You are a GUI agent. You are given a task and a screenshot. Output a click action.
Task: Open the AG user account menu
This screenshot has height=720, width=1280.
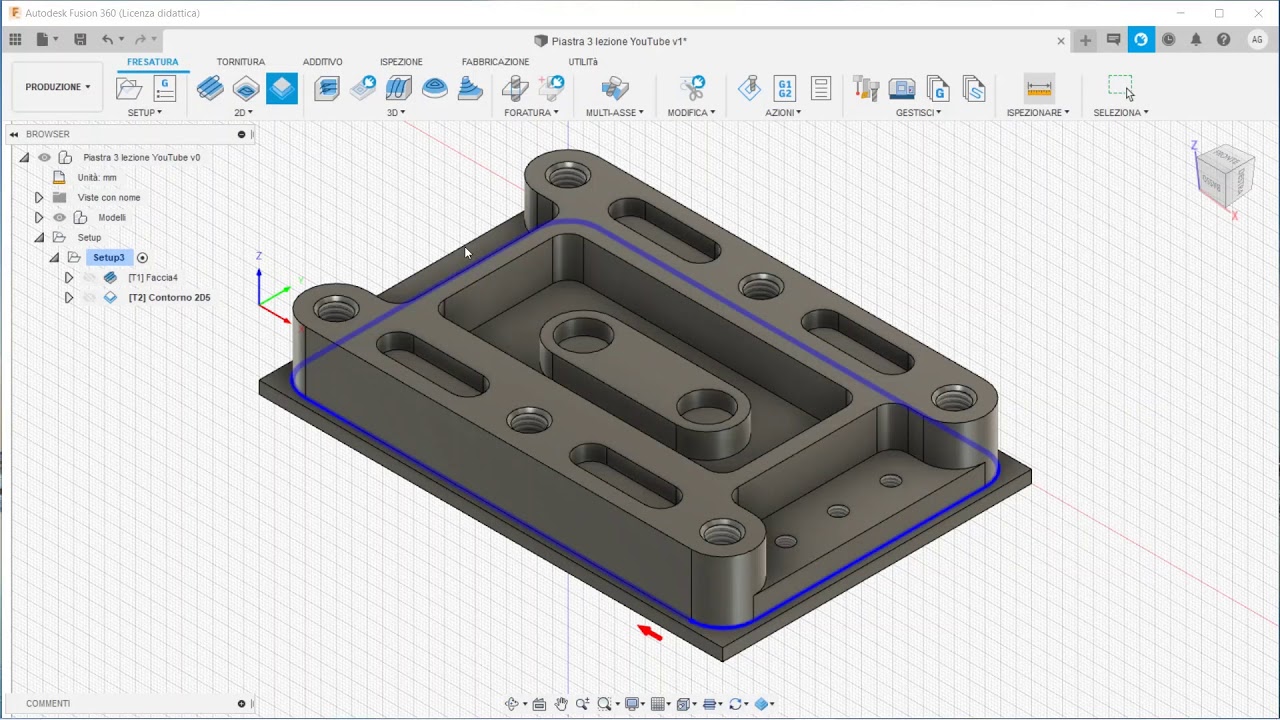click(x=1257, y=40)
